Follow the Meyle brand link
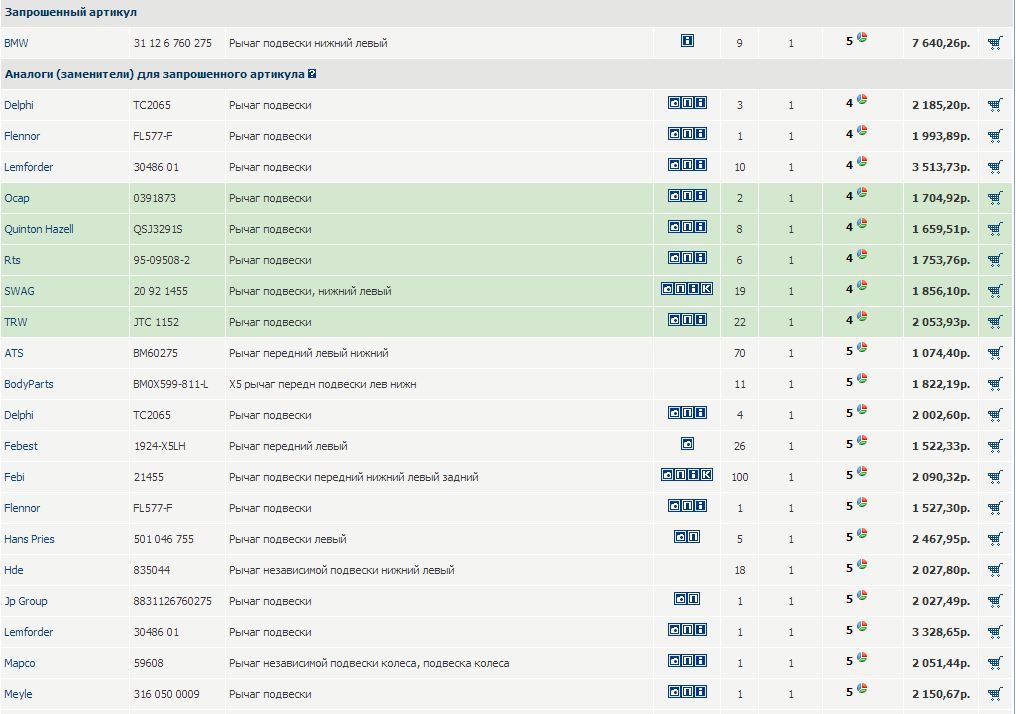 tap(18, 694)
